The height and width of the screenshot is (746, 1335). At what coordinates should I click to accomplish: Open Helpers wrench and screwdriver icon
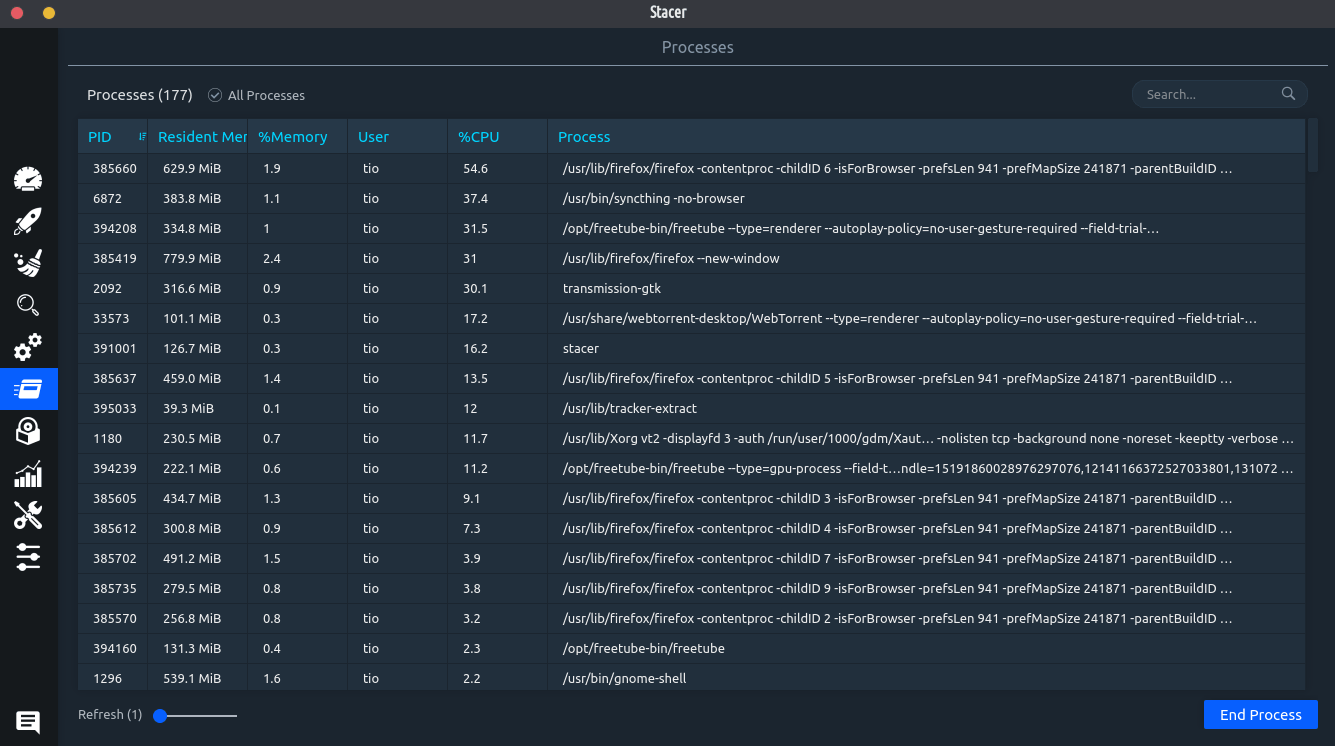28,515
